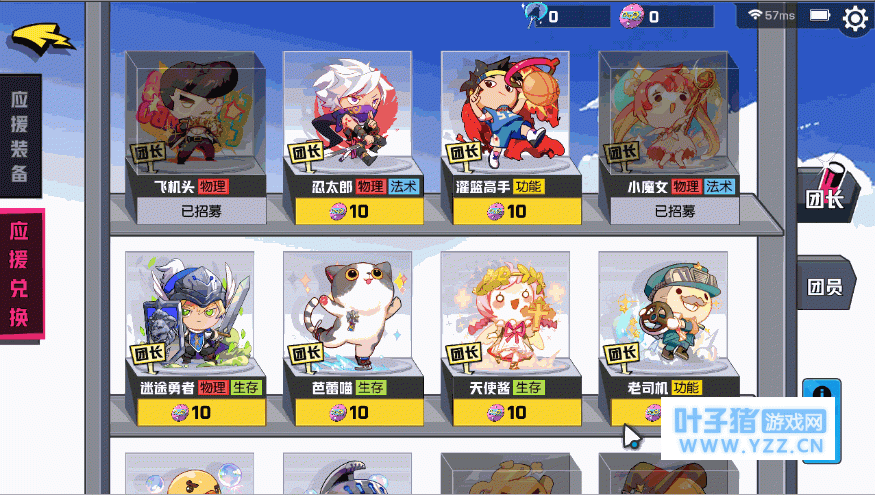Click the 团长 sign on 飞机头
This screenshot has height=495, width=875.
[x=148, y=153]
